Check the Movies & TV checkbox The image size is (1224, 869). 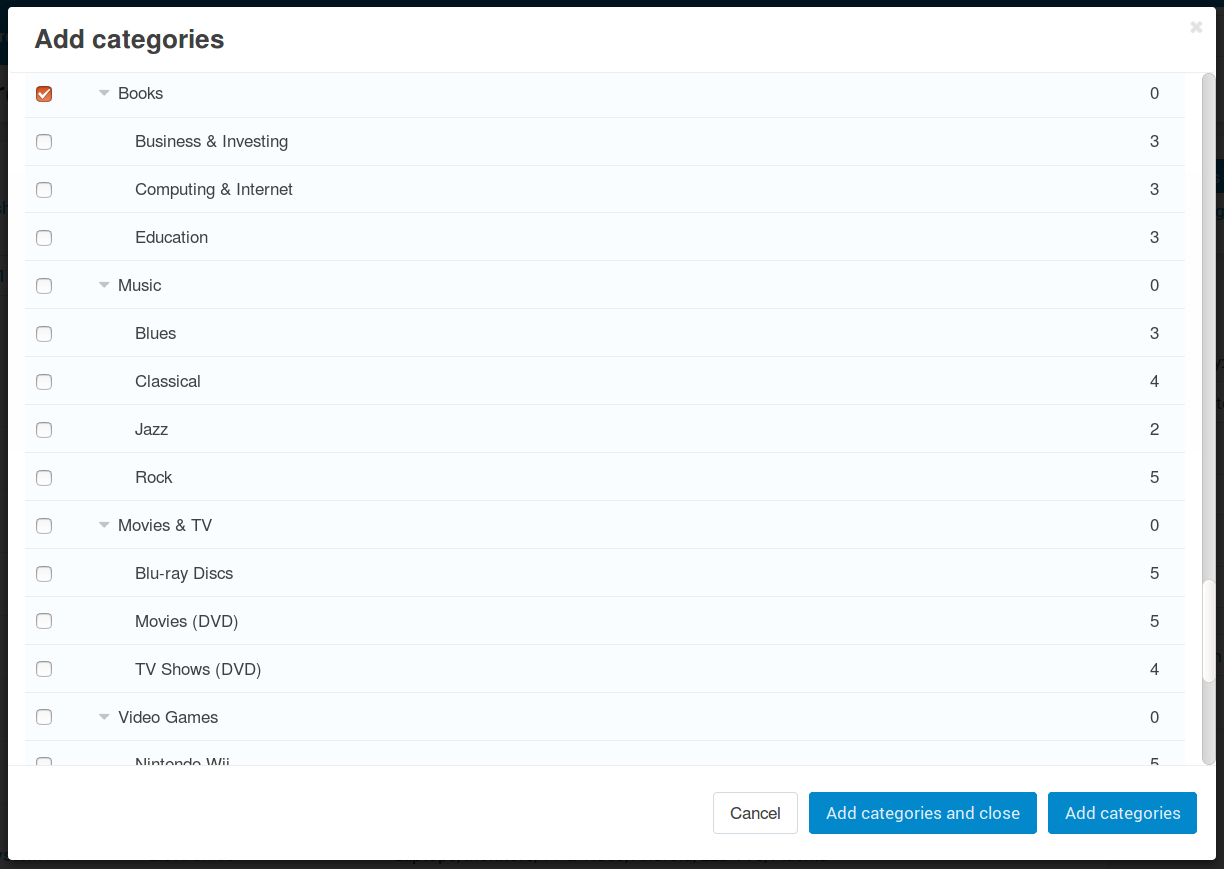[x=44, y=526]
